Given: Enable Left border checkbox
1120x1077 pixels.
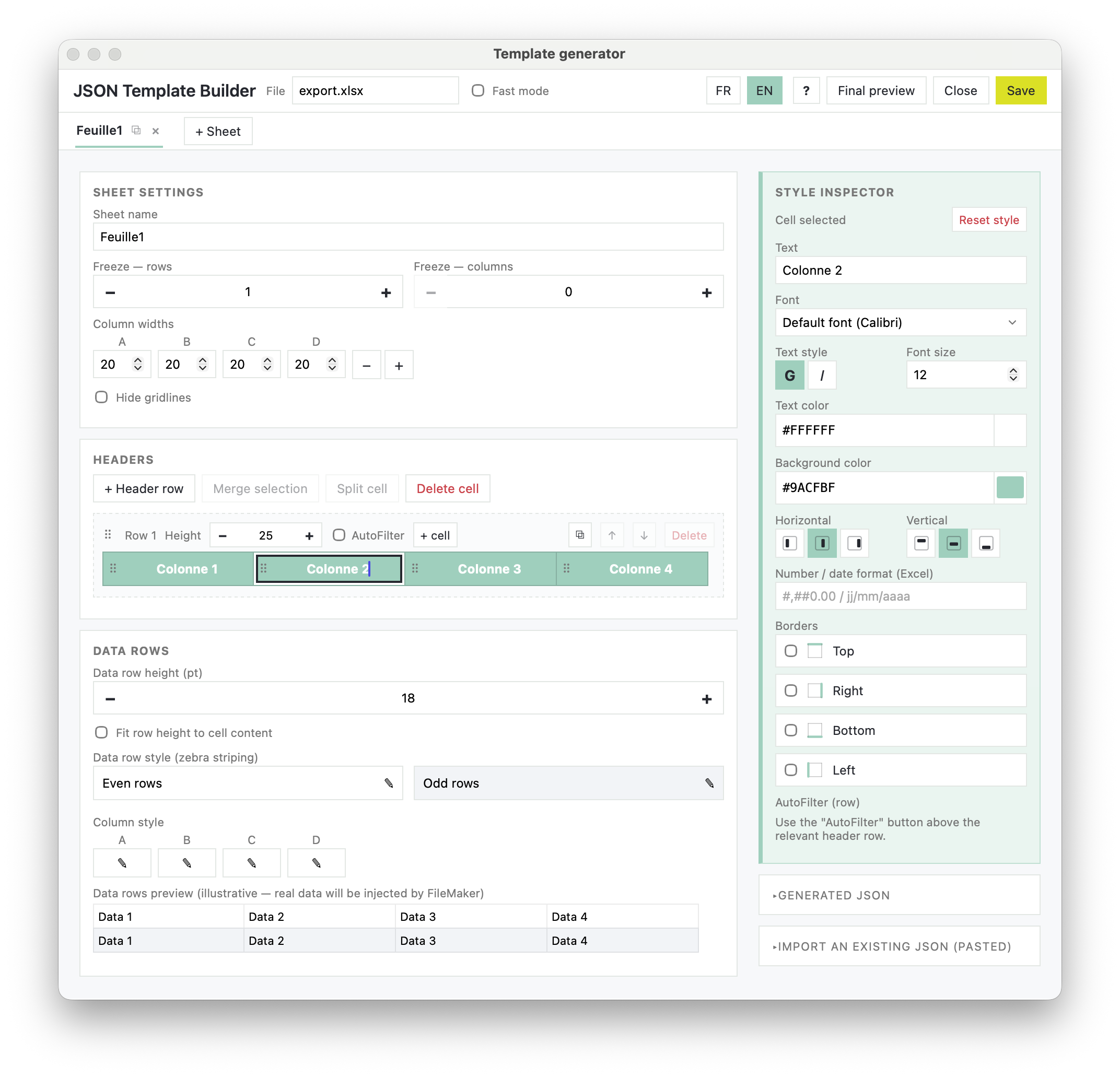Looking at the screenshot, I should coord(791,770).
